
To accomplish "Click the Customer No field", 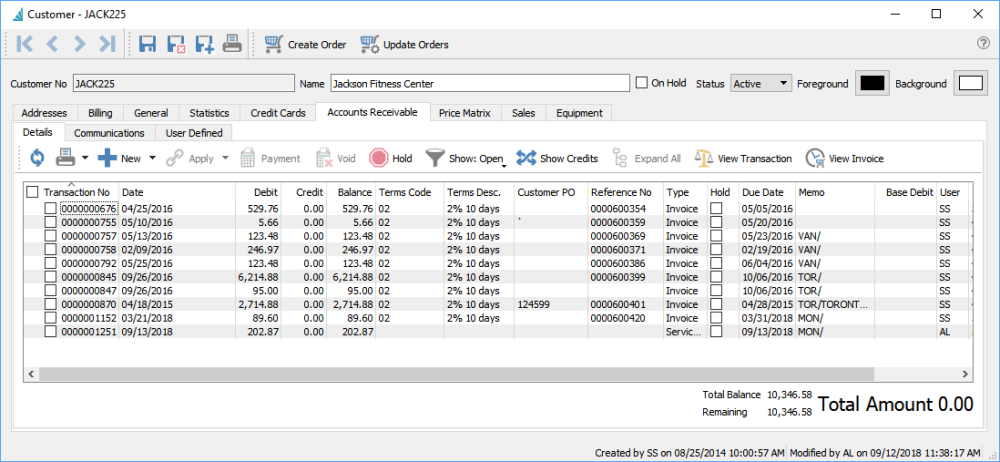I will tap(184, 83).
